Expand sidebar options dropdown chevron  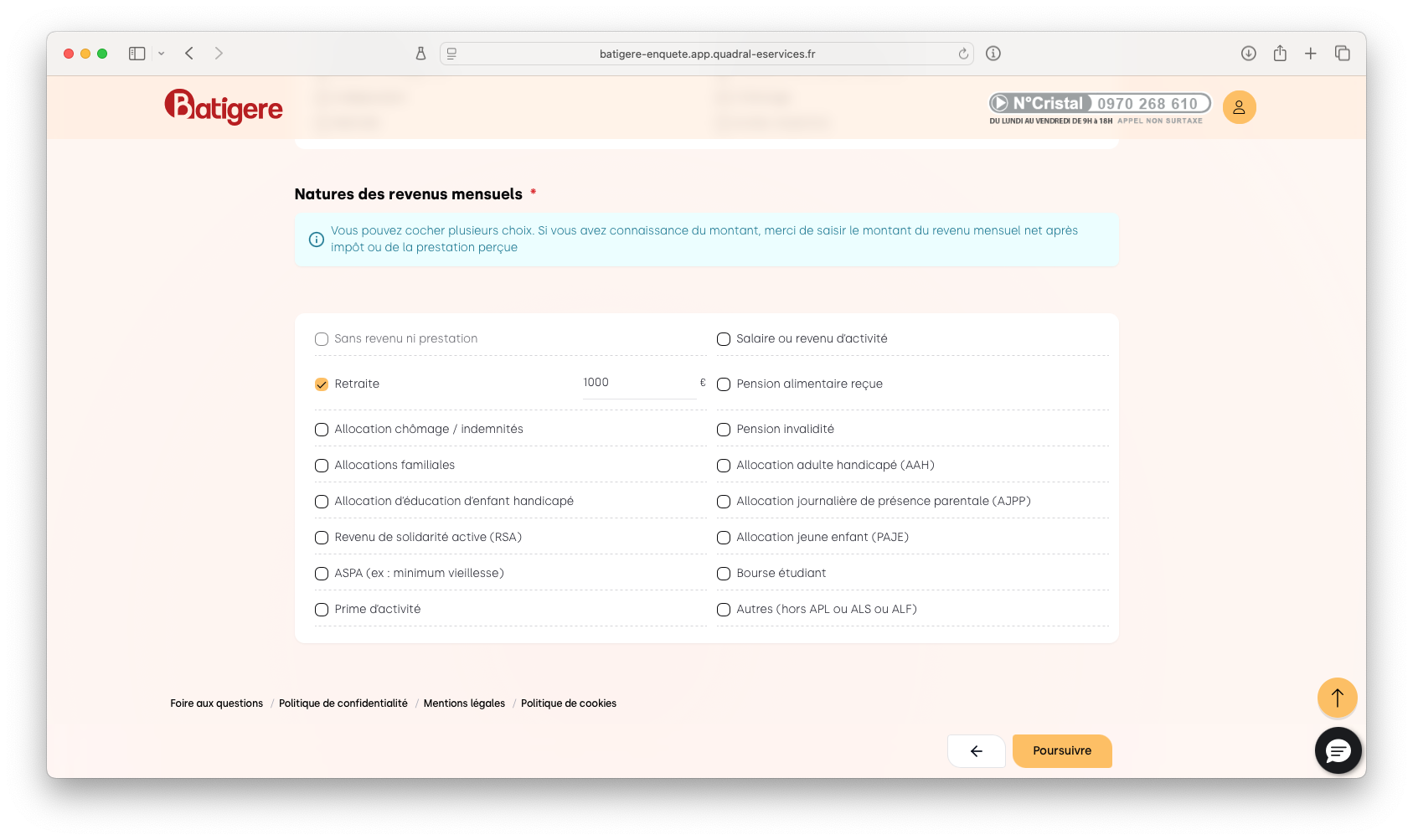(162, 54)
